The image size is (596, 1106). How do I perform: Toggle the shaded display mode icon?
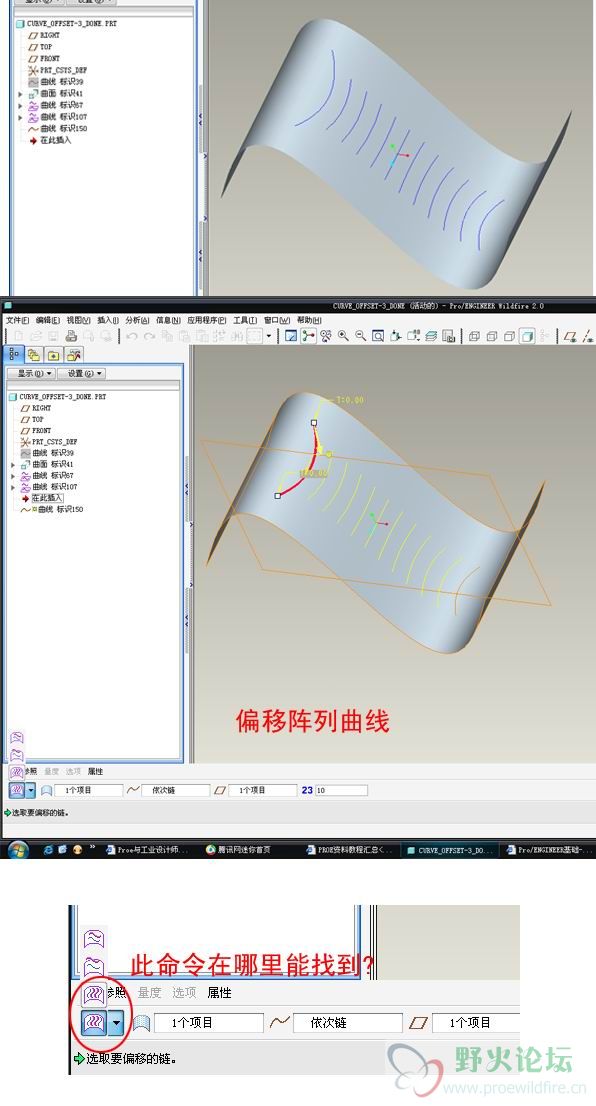527,336
